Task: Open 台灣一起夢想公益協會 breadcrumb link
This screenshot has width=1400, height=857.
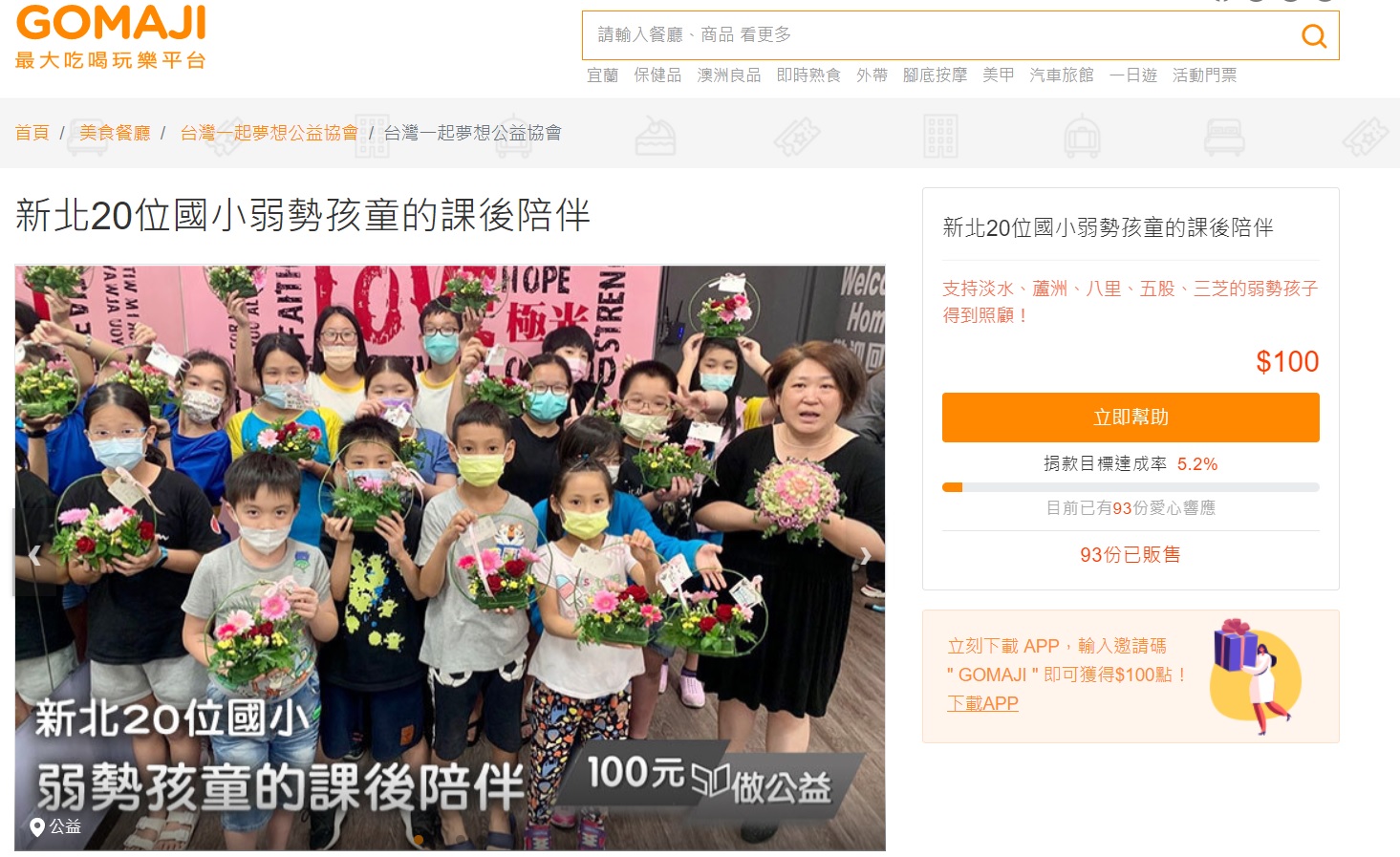Action: [269, 133]
